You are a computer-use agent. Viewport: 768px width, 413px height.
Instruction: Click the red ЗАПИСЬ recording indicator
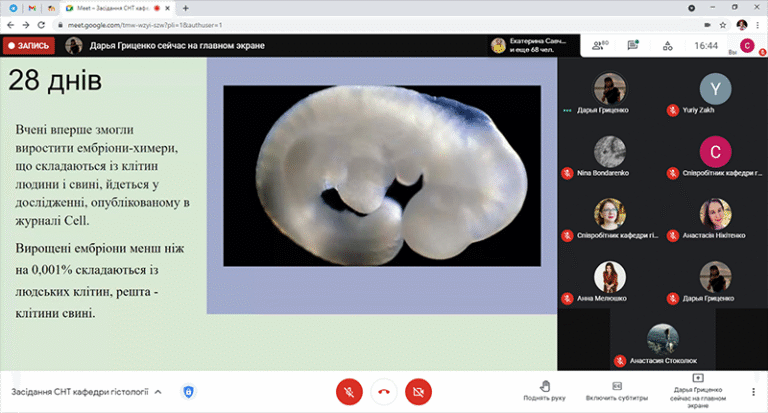click(28, 45)
